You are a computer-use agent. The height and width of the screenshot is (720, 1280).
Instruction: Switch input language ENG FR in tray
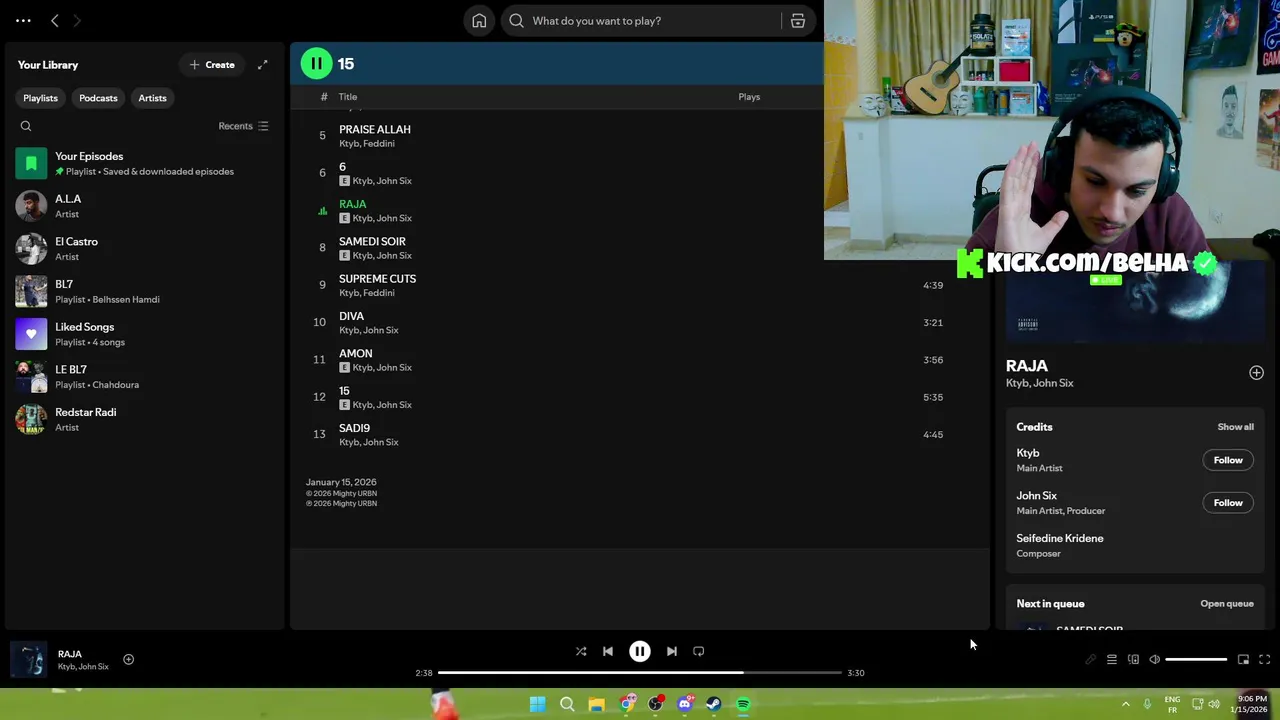1172,704
